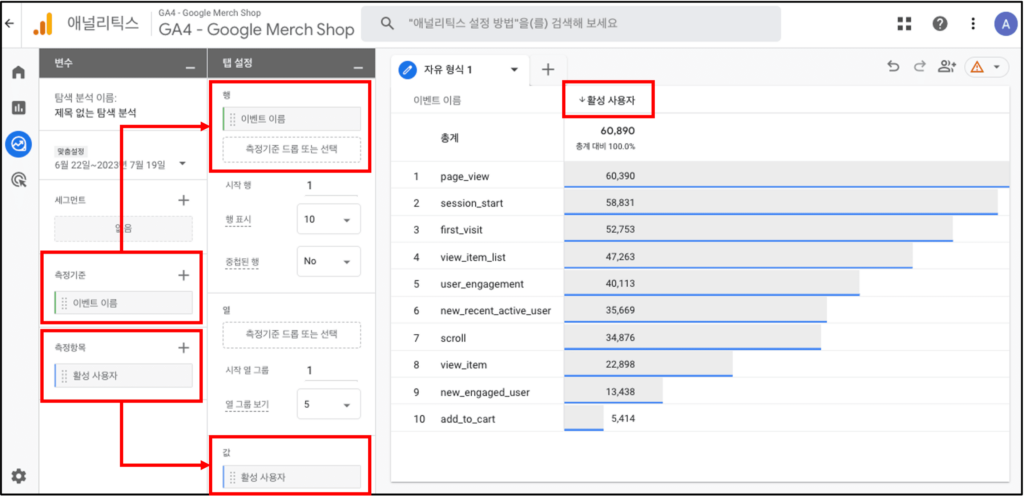Click the 총계 total row label
The width and height of the screenshot is (1024, 496).
449,138
